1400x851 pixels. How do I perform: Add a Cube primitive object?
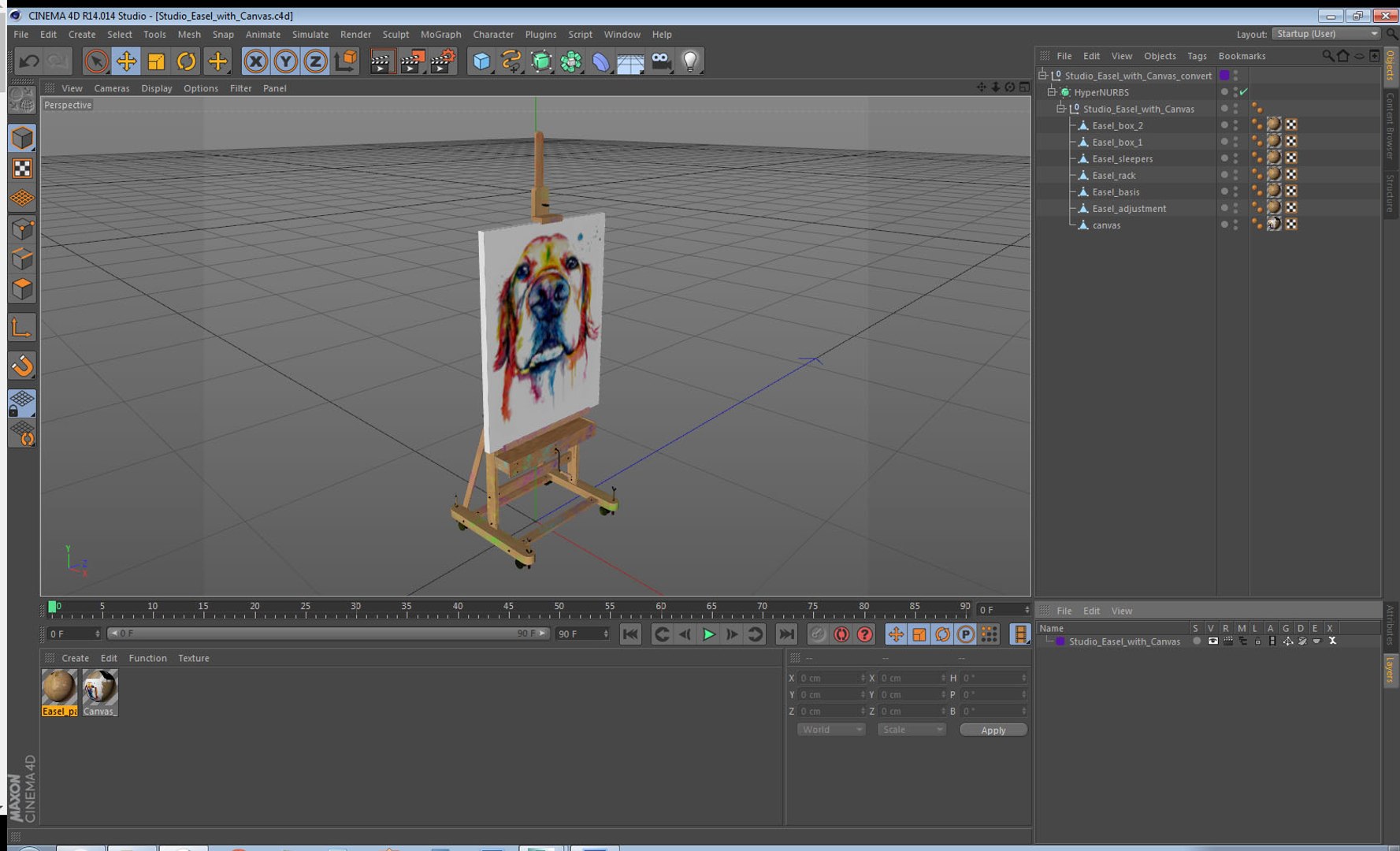point(481,61)
